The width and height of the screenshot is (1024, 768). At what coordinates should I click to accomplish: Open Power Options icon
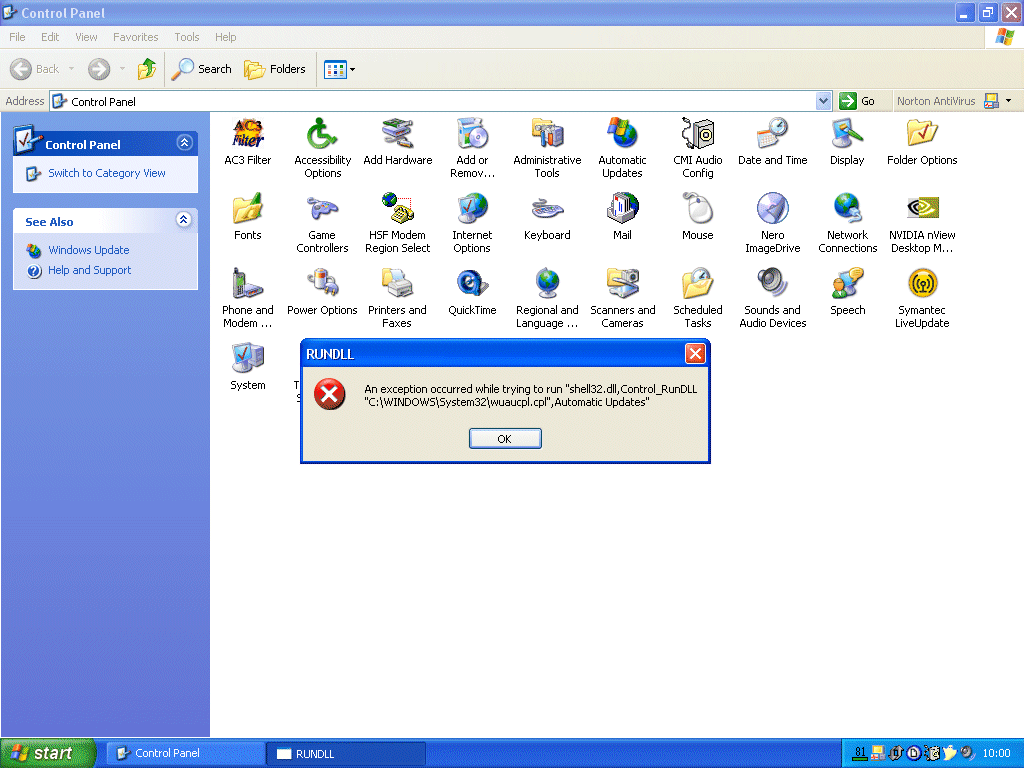pyautogui.click(x=323, y=284)
